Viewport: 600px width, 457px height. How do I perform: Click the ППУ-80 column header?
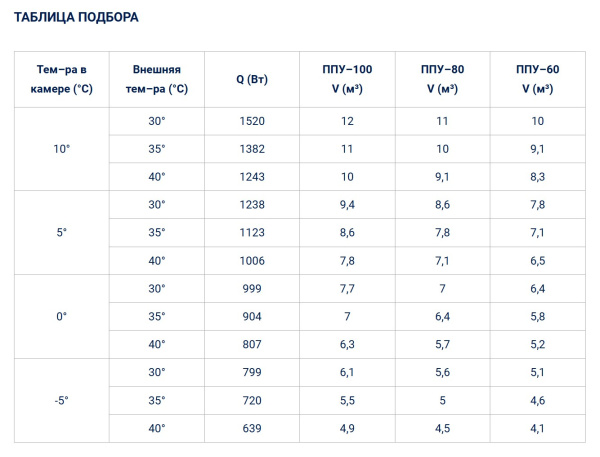[x=443, y=79]
